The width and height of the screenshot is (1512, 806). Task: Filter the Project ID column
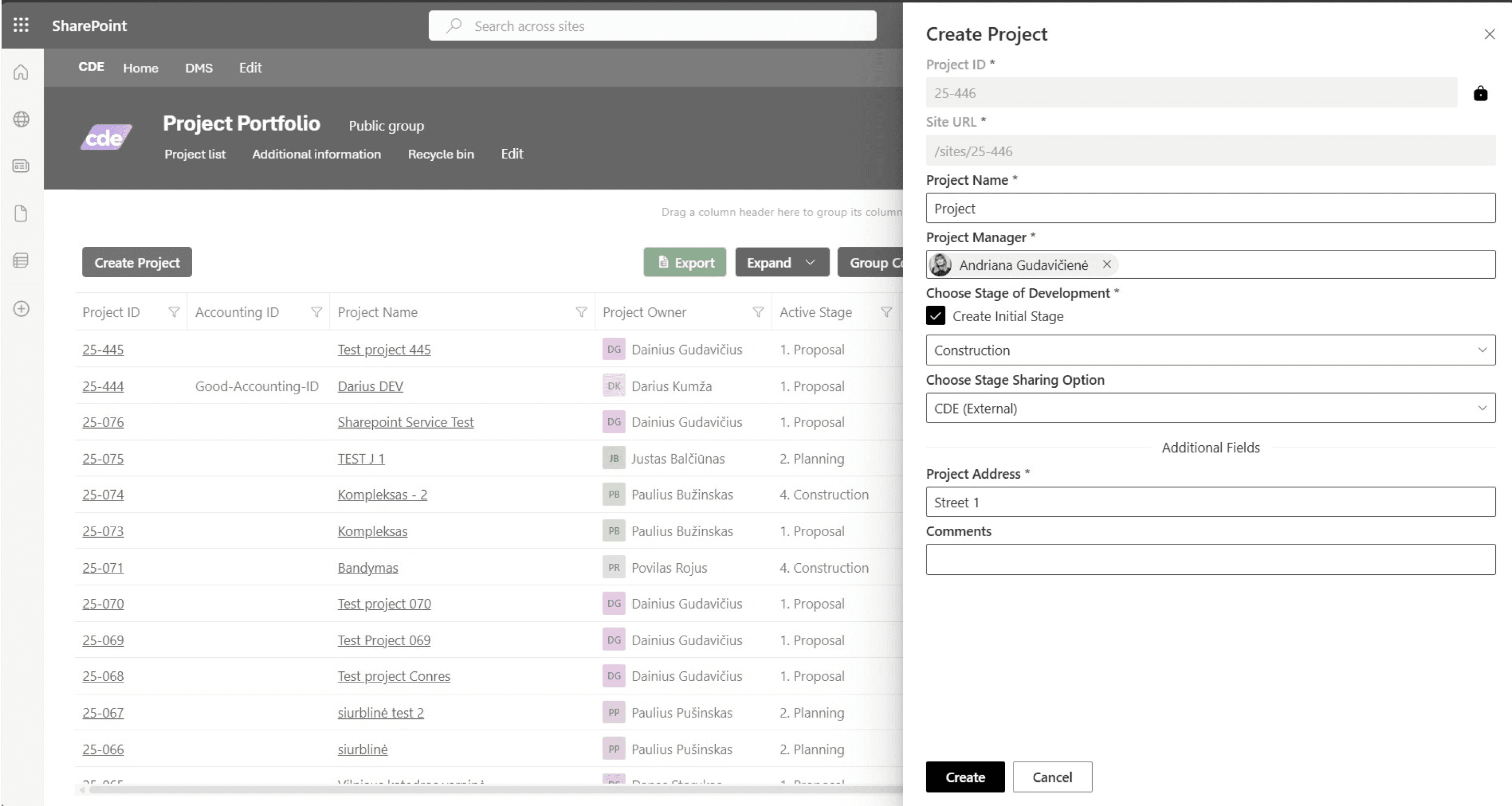(174, 312)
